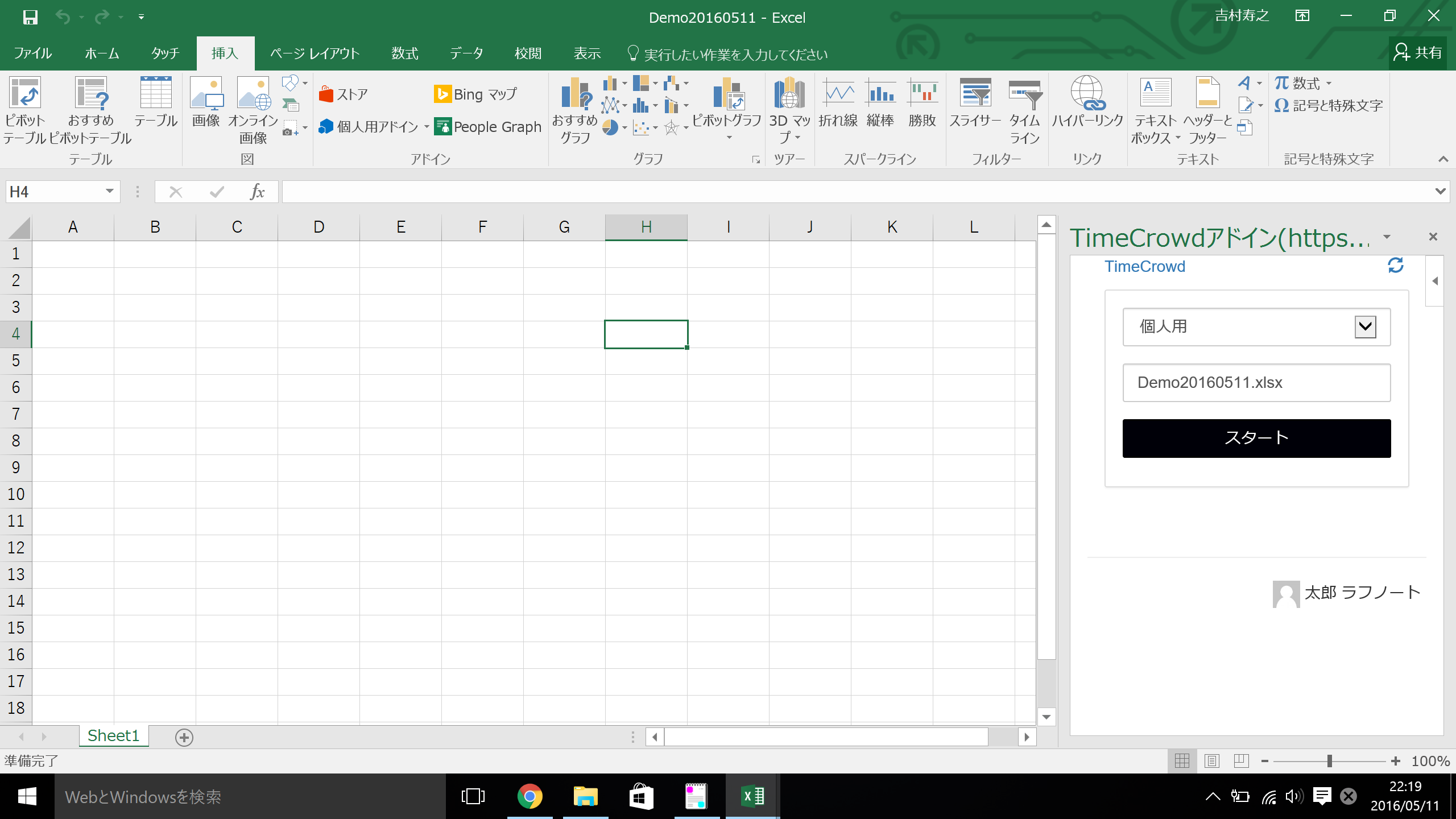This screenshot has height=819, width=1456.
Task: Select Normal view in status bar
Action: pos(1182,760)
